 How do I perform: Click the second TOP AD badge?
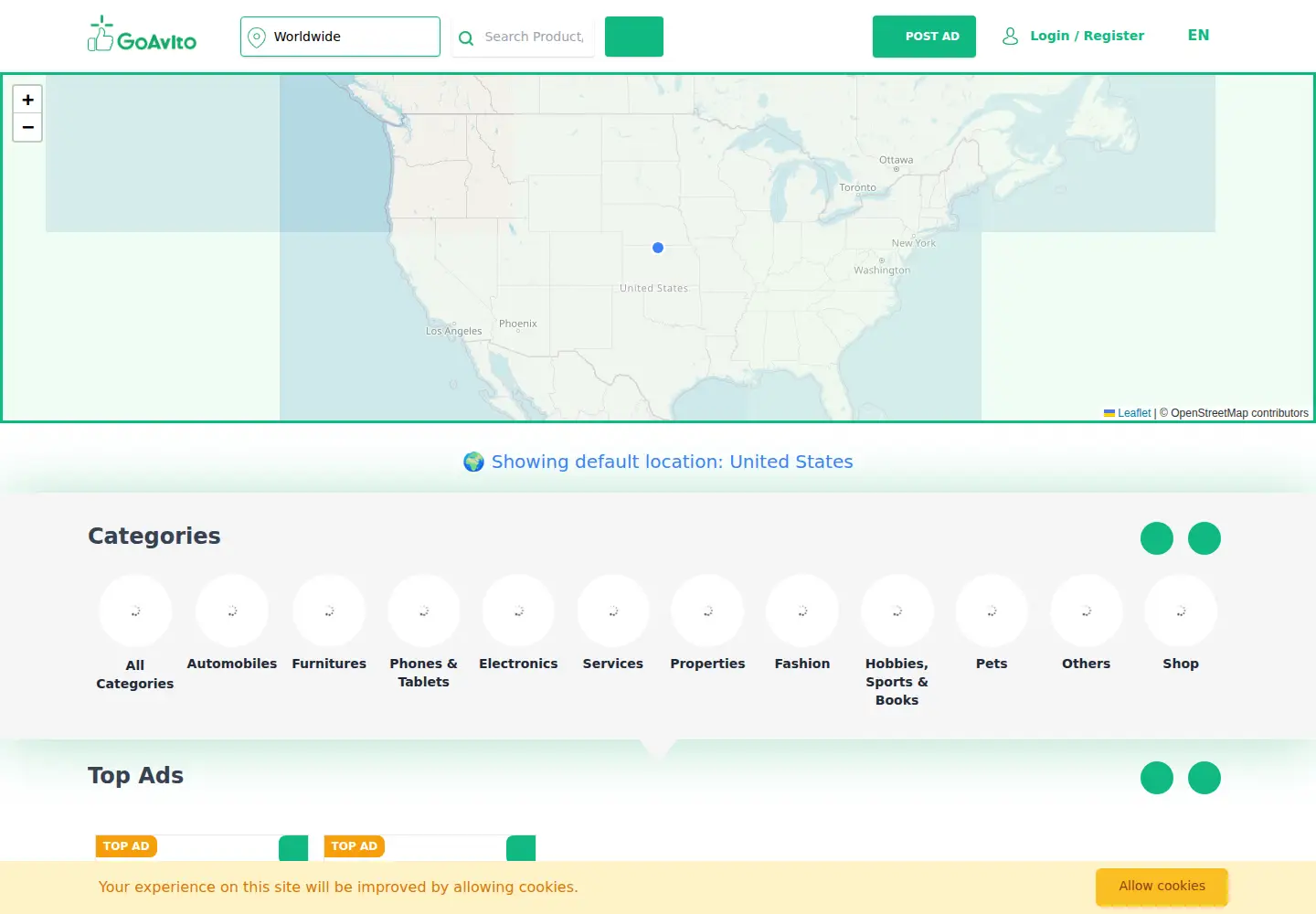[355, 846]
